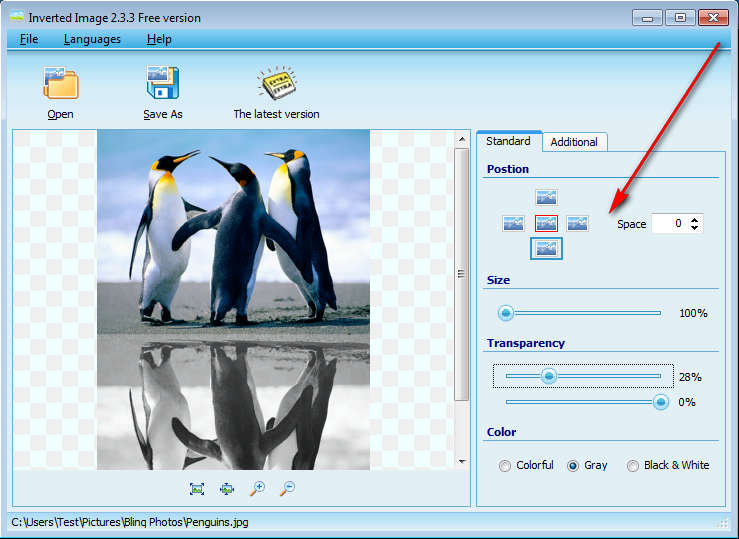Choose the Black & White radio button
This screenshot has height=539, width=739.
tap(633, 466)
